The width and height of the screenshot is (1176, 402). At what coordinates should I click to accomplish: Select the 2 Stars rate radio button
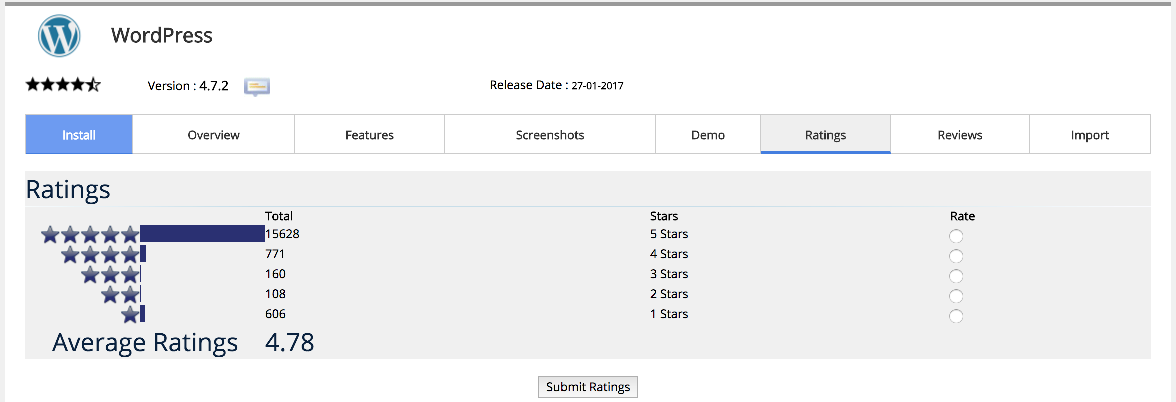click(x=956, y=296)
